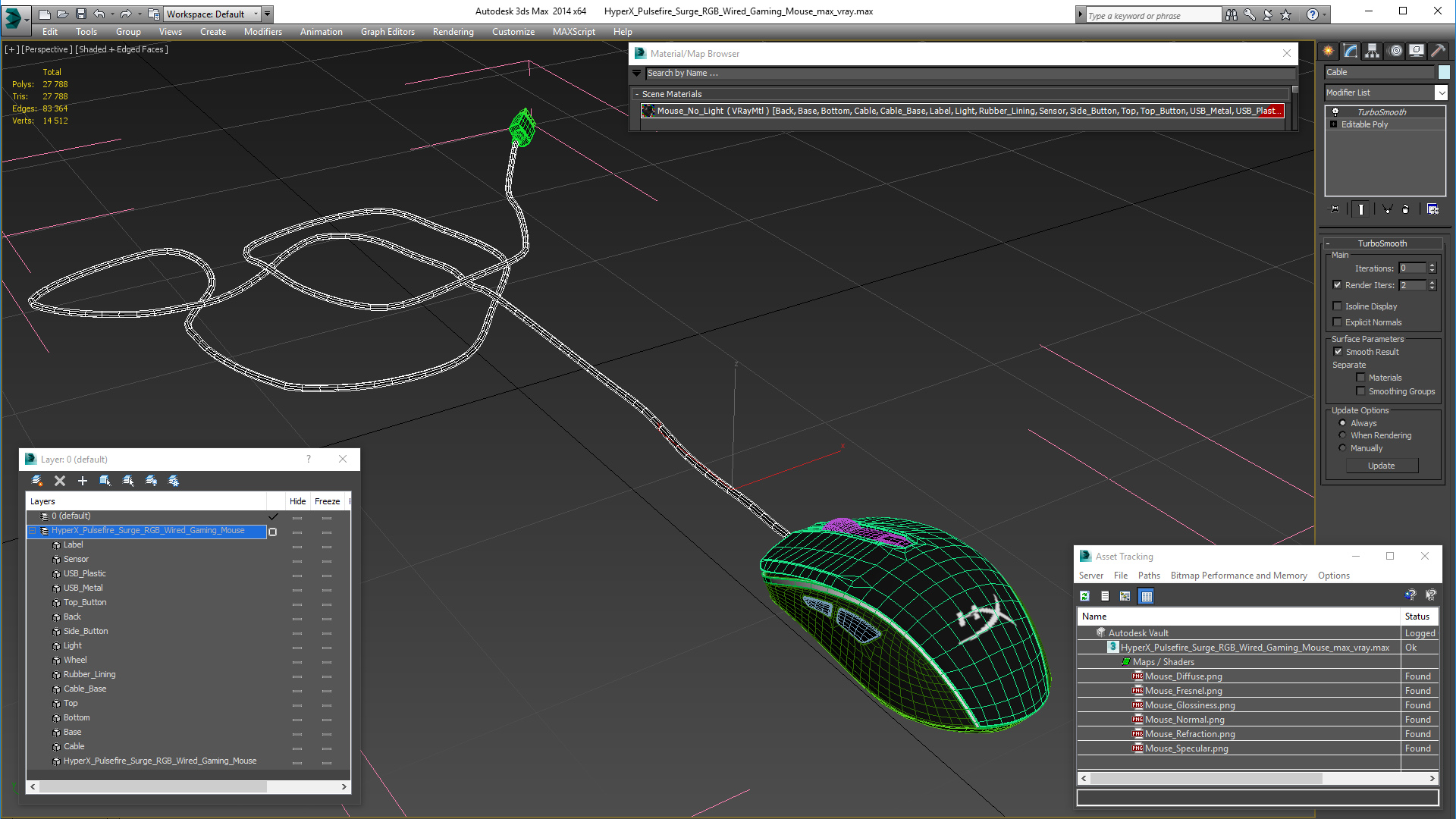Click the Redo arrow icon
This screenshot has width=1456, height=819.
tap(126, 14)
